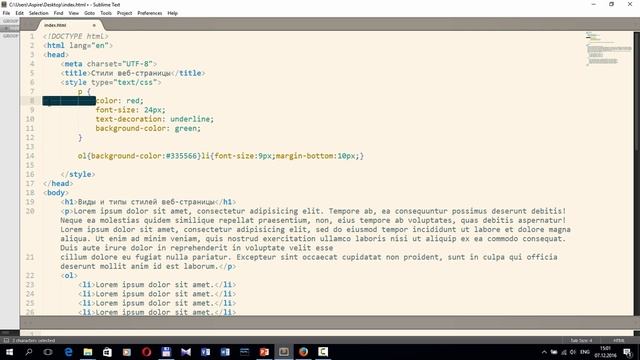Open the Windows Start menu
Screen dimensions: 640x360
pos(9,352)
